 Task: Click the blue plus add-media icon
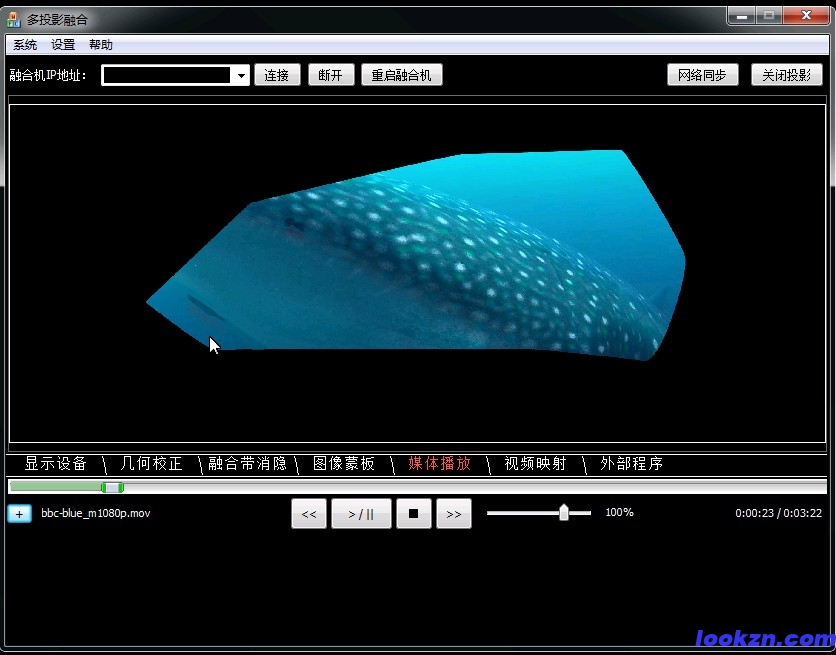tap(19, 513)
